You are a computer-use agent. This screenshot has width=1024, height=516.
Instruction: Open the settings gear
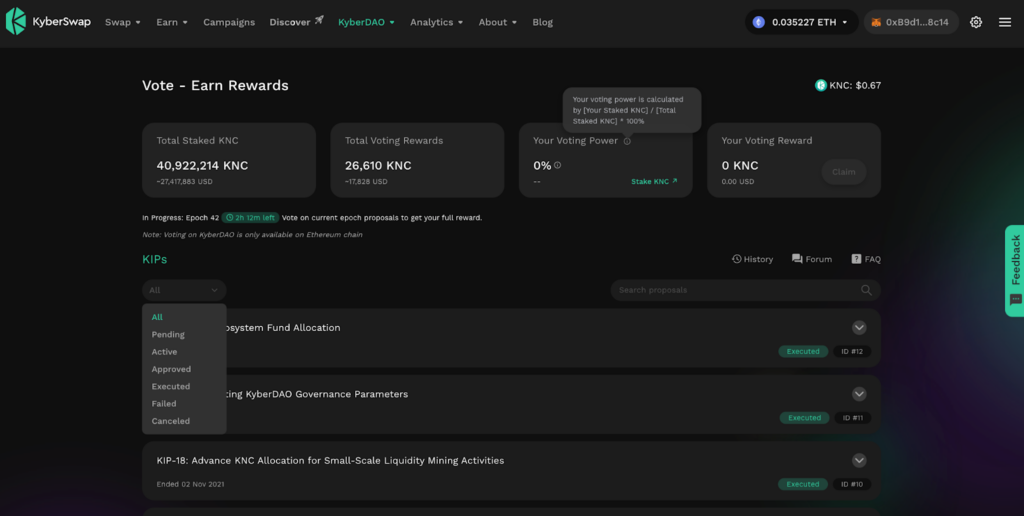(x=976, y=22)
